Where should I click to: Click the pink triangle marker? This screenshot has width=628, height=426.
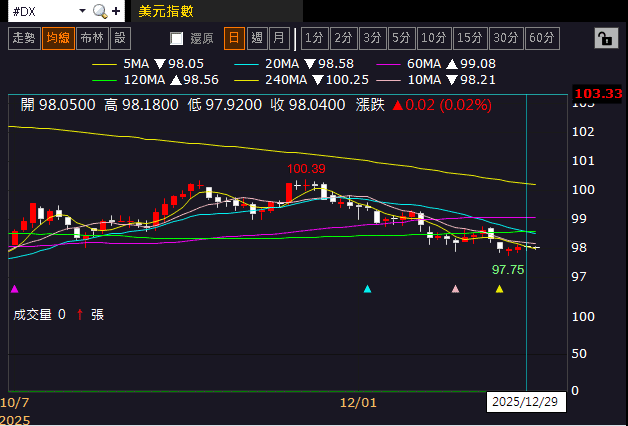(456, 289)
